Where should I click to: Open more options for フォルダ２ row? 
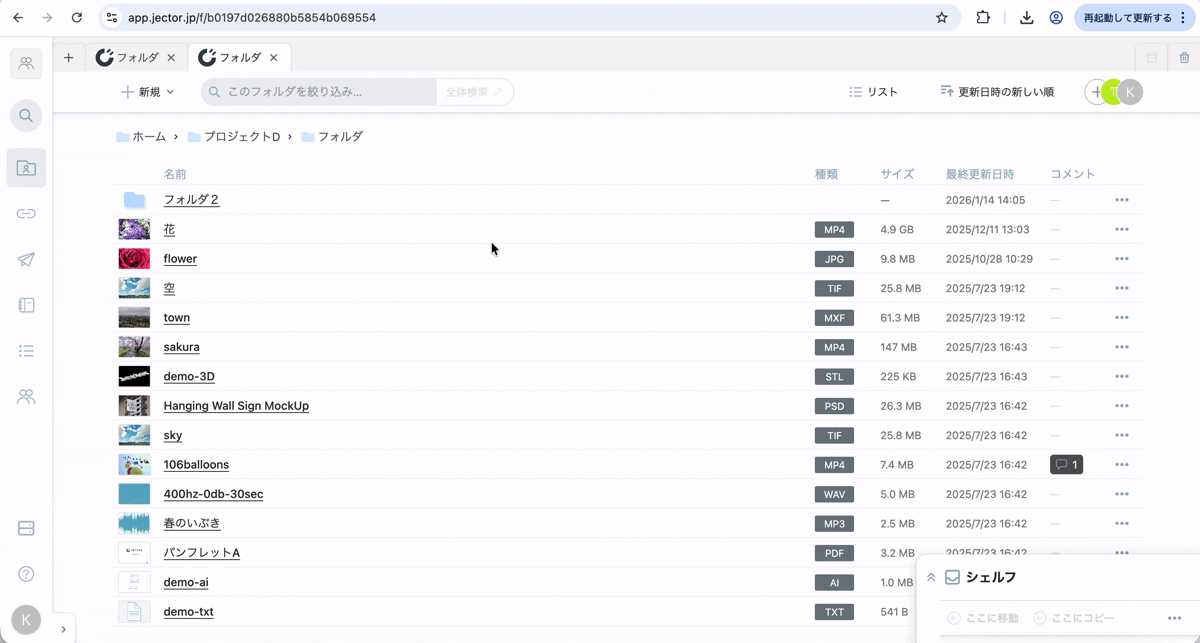click(x=1121, y=200)
